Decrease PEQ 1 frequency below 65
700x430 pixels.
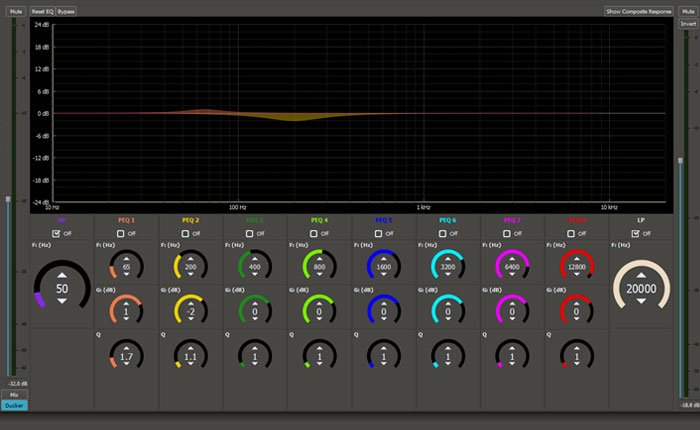pos(126,274)
